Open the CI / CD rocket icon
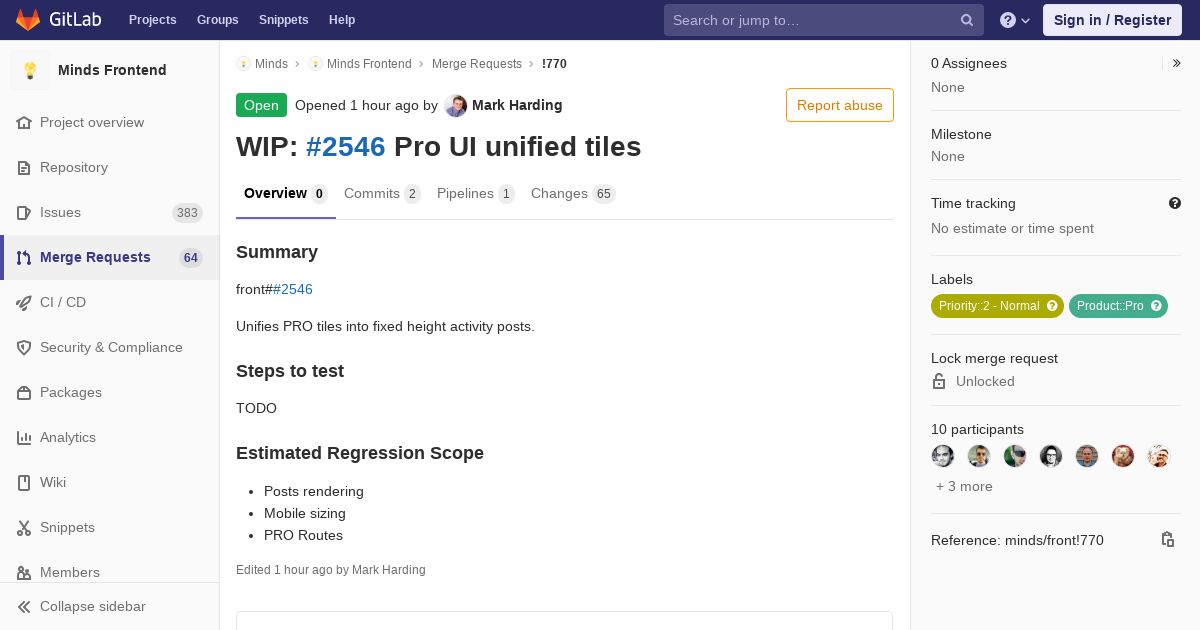 click(24, 302)
